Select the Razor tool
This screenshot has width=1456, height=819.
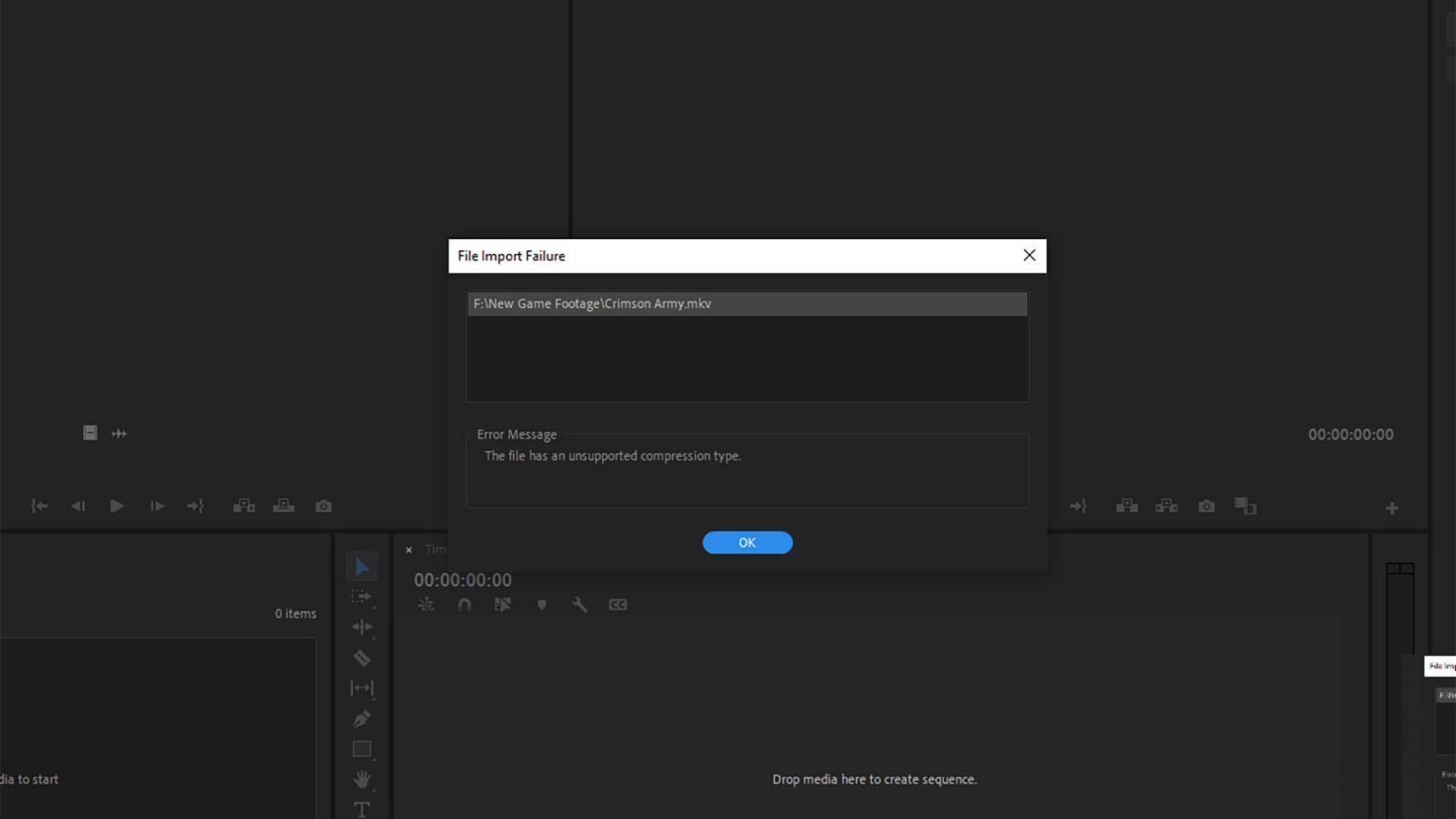coord(361,658)
